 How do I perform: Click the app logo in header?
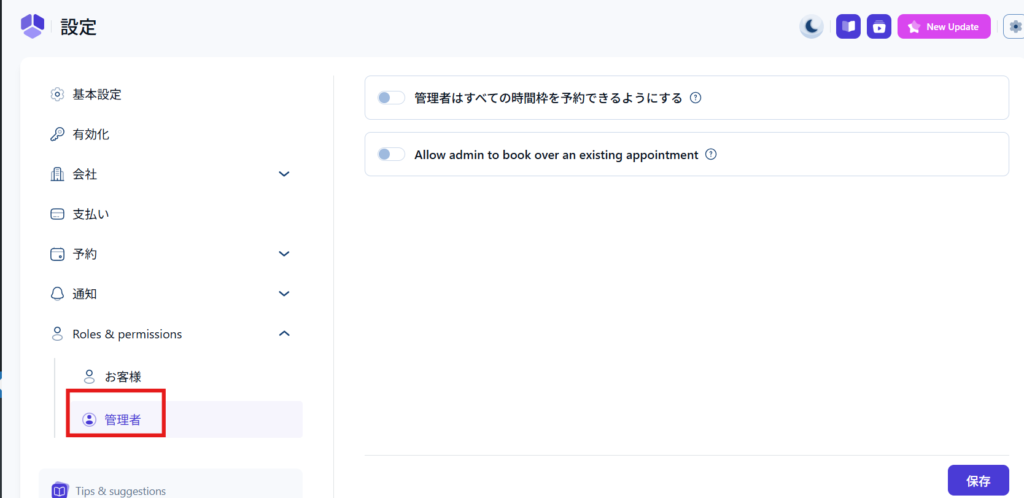point(32,26)
